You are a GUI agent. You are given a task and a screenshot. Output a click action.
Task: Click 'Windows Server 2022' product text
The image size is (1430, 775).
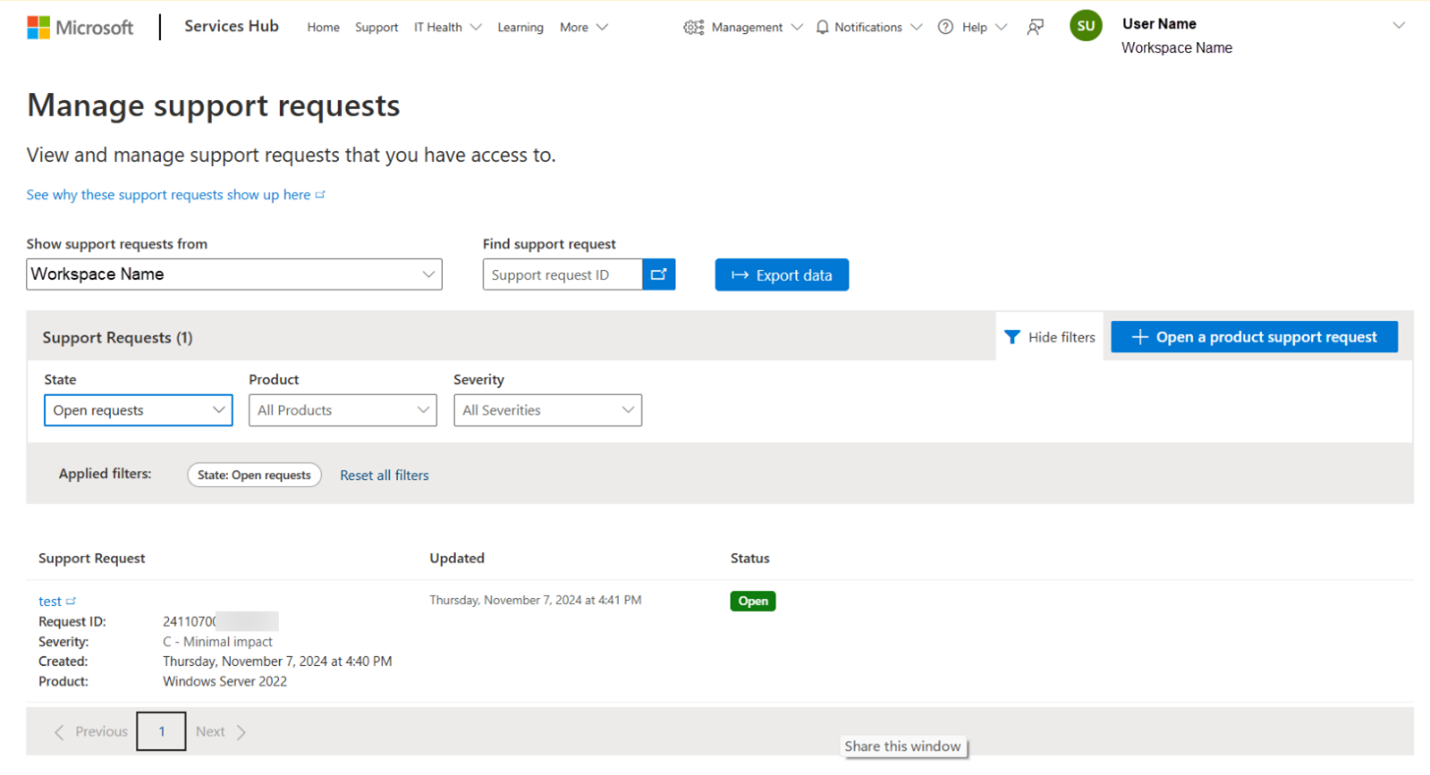coord(225,681)
